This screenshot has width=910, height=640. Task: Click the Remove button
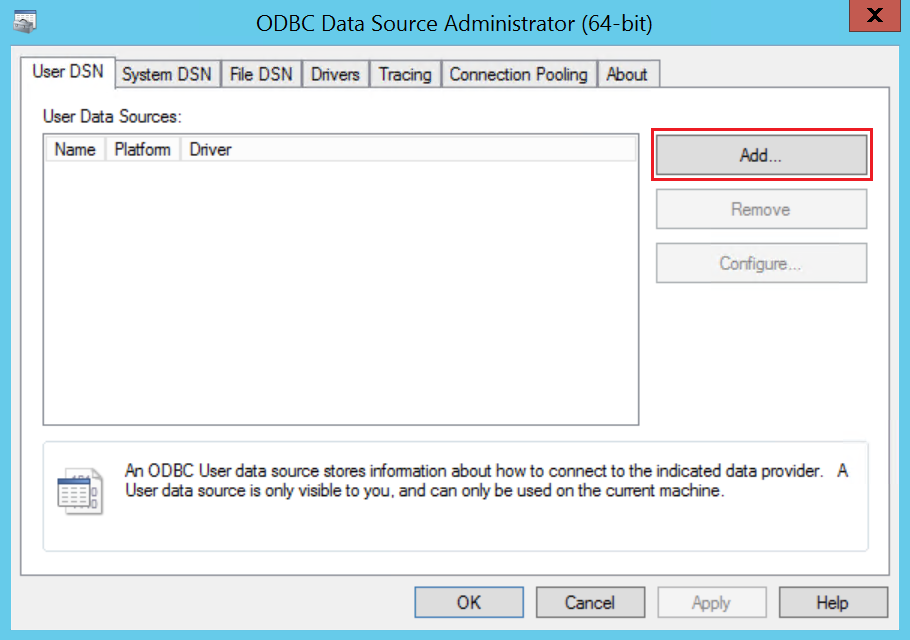click(x=761, y=209)
